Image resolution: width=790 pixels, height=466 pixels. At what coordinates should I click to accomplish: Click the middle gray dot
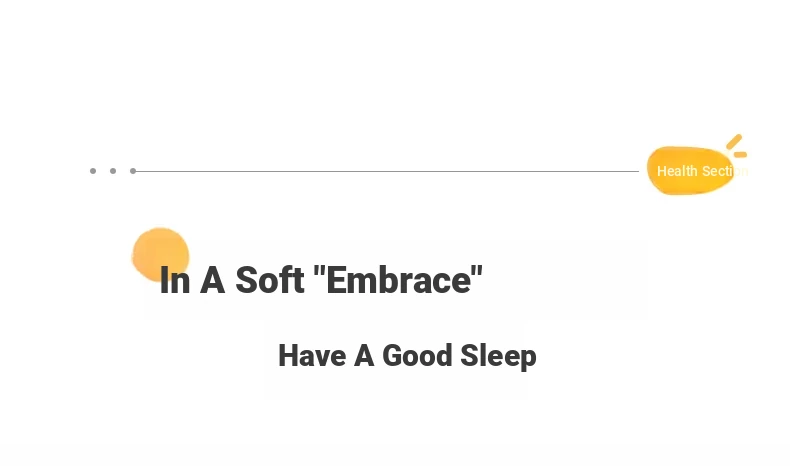[113, 171]
